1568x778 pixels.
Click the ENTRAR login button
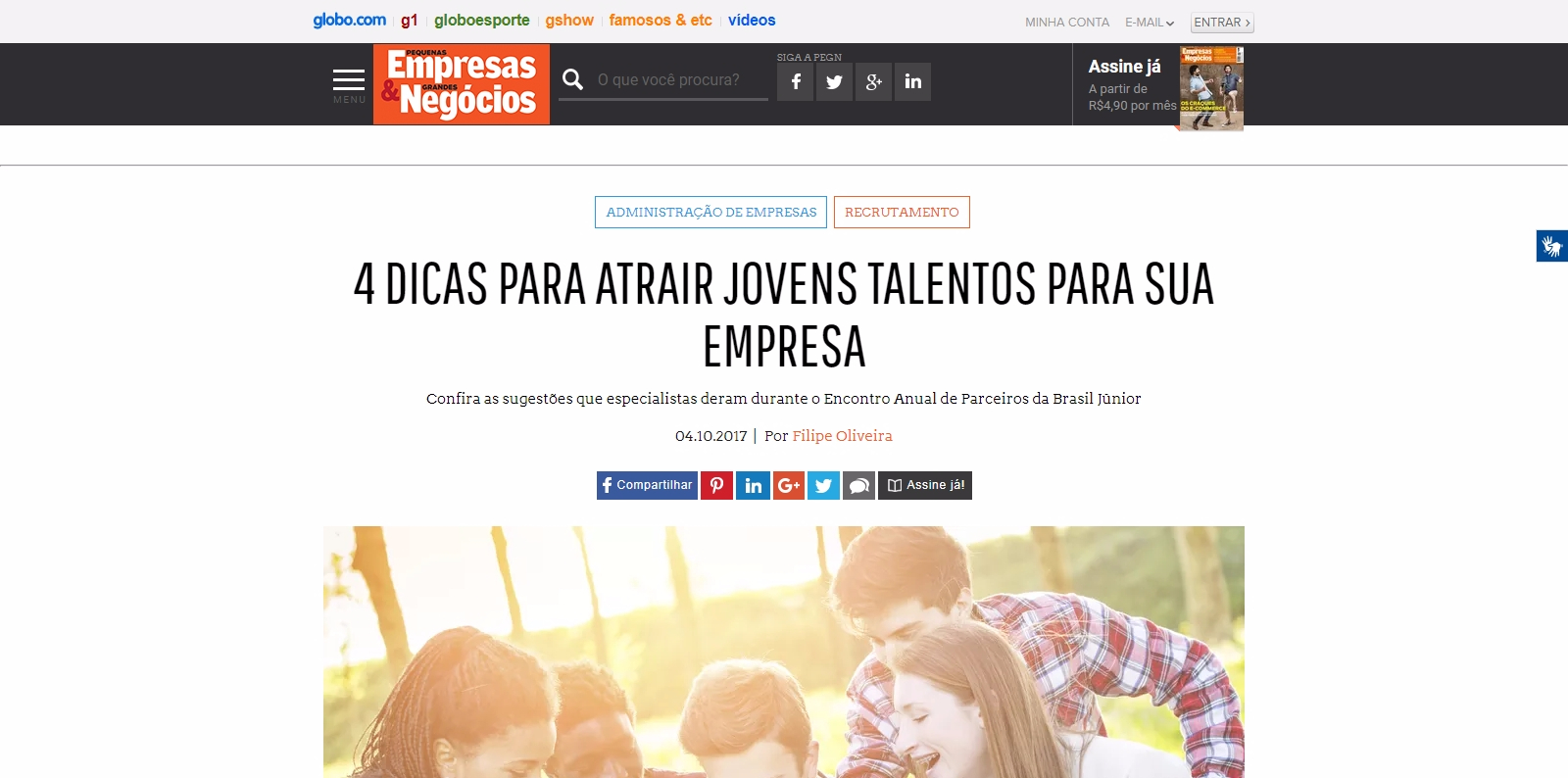[x=1222, y=23]
